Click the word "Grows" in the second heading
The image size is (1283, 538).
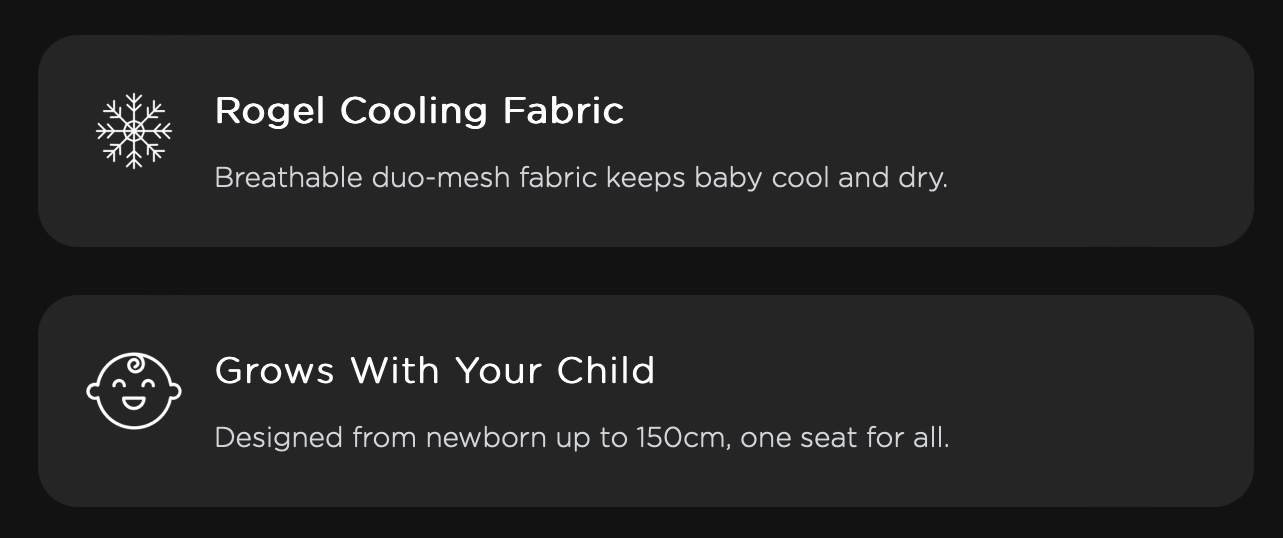[274, 371]
